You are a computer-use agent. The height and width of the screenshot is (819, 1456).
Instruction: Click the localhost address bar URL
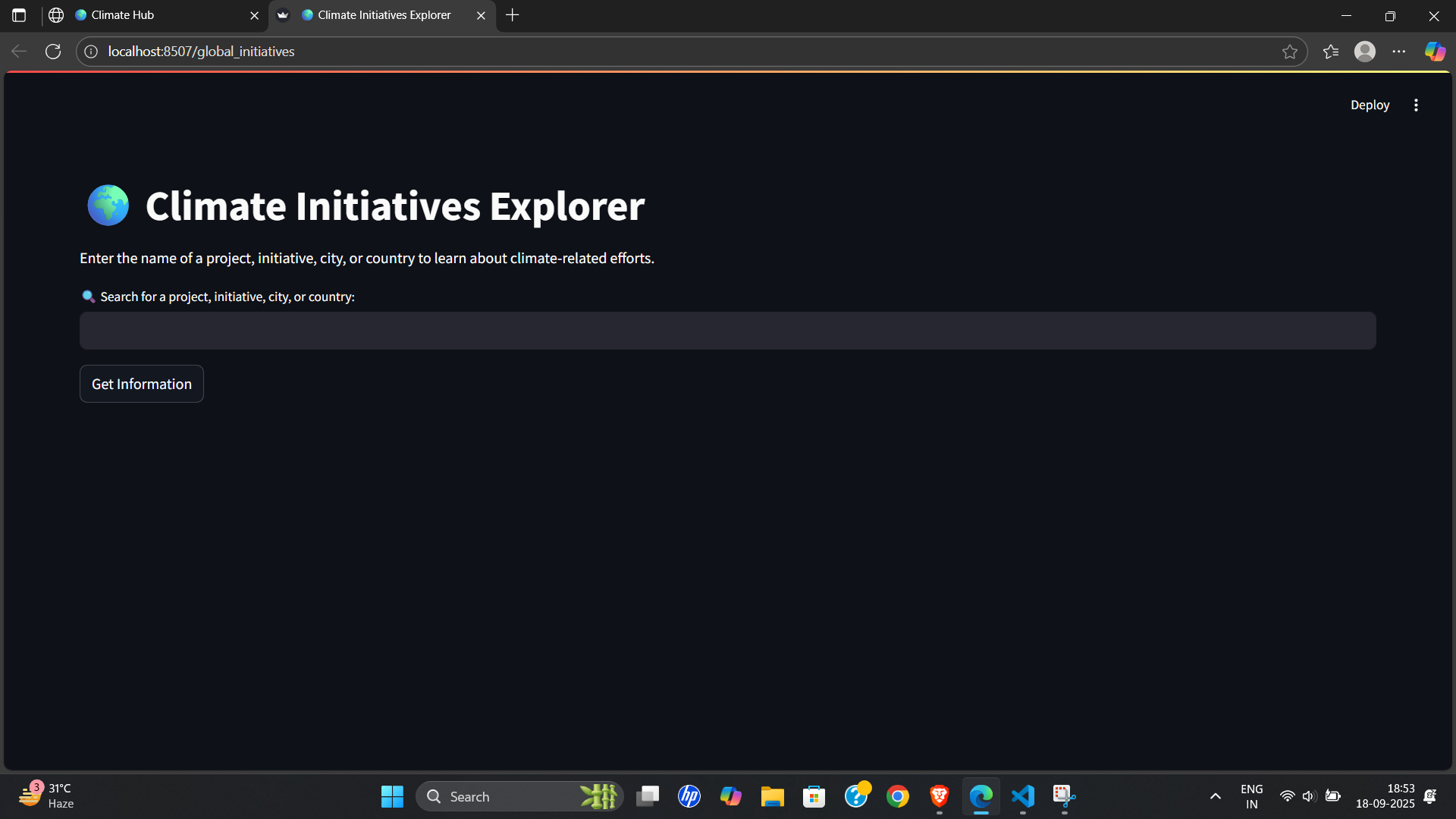(x=201, y=52)
